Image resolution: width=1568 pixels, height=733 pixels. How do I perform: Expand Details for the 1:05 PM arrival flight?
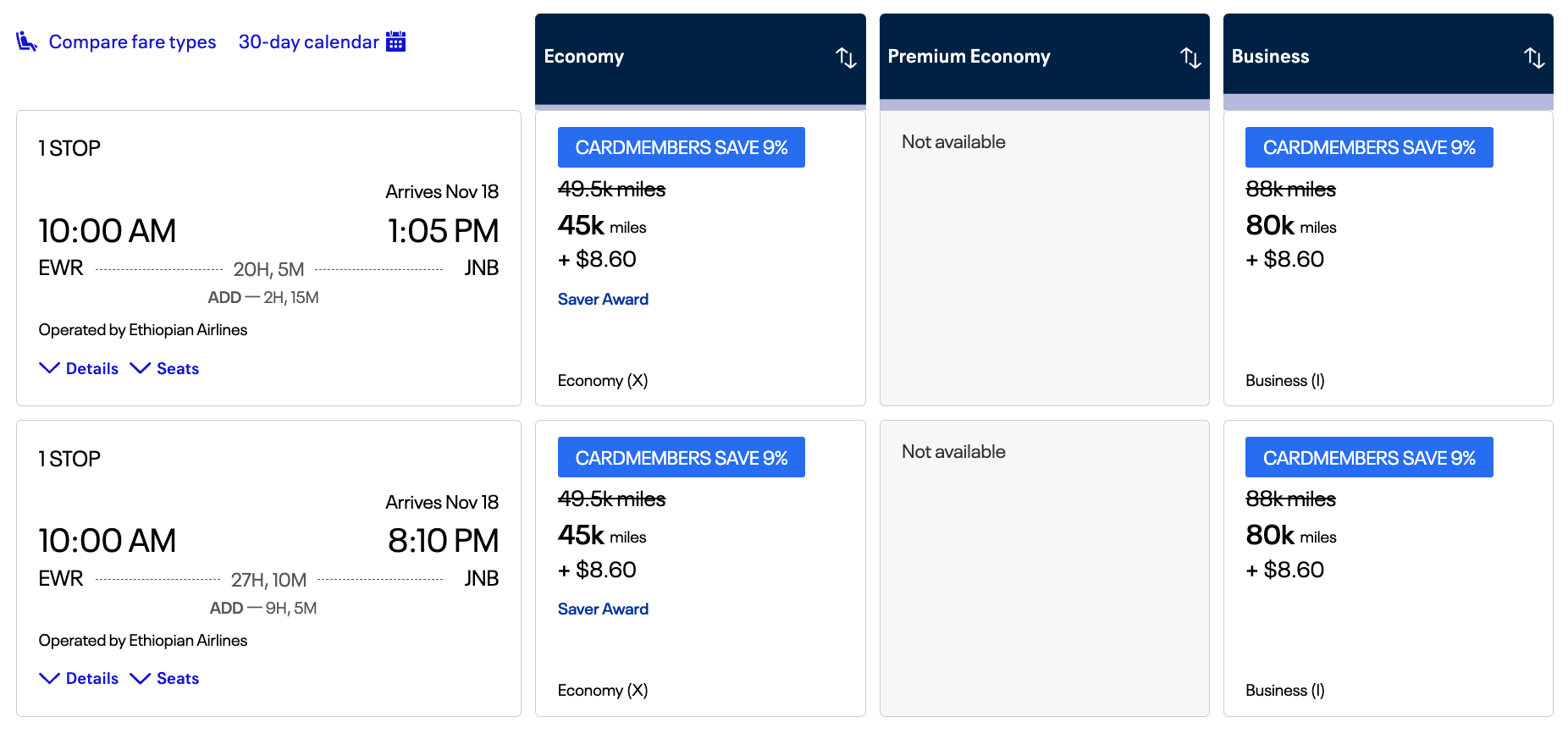80,368
